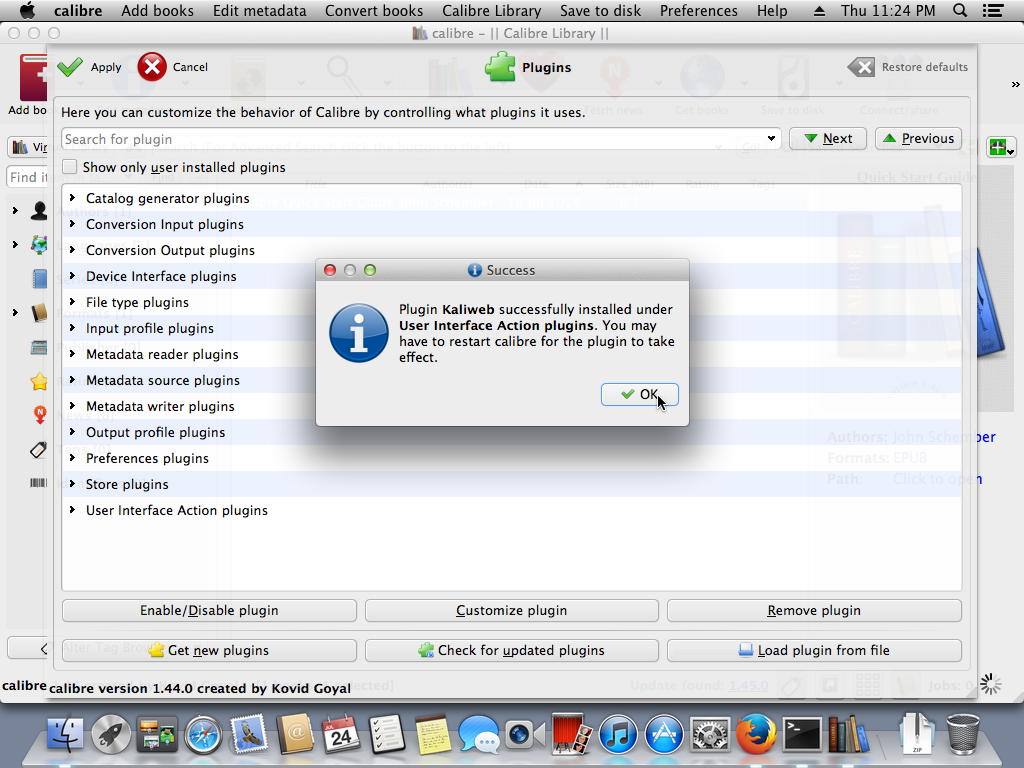The height and width of the screenshot is (768, 1024).
Task: Open Trash in the dock
Action: [963, 734]
